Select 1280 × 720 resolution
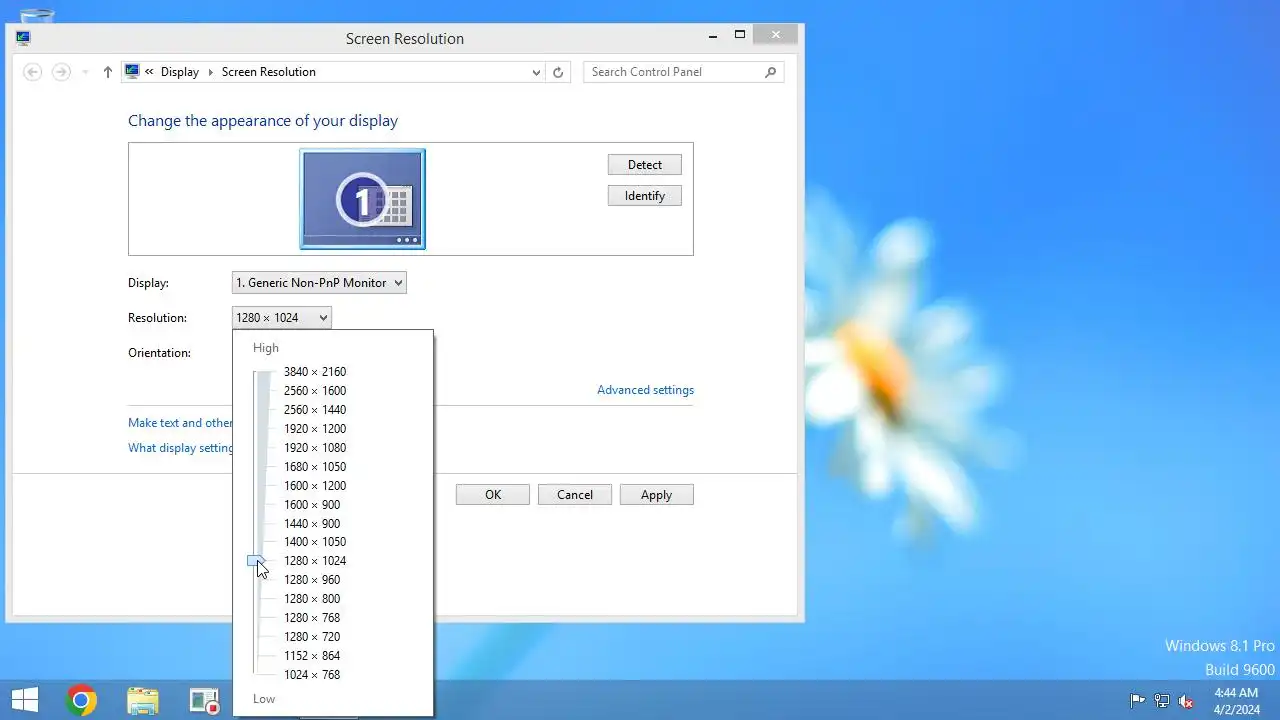Viewport: 1280px width, 720px height. coord(312,637)
